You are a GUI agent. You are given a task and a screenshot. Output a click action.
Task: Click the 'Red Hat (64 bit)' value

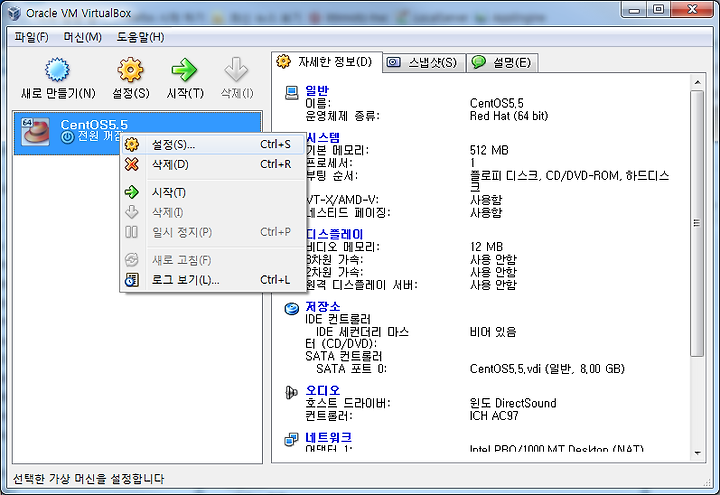tap(509, 116)
